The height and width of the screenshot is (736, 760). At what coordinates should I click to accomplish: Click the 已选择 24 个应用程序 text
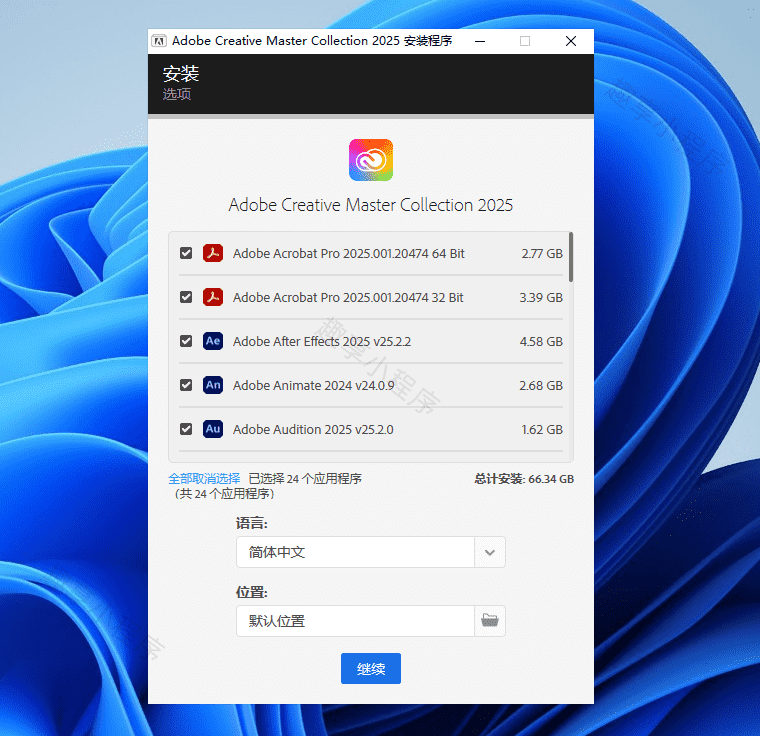point(305,479)
